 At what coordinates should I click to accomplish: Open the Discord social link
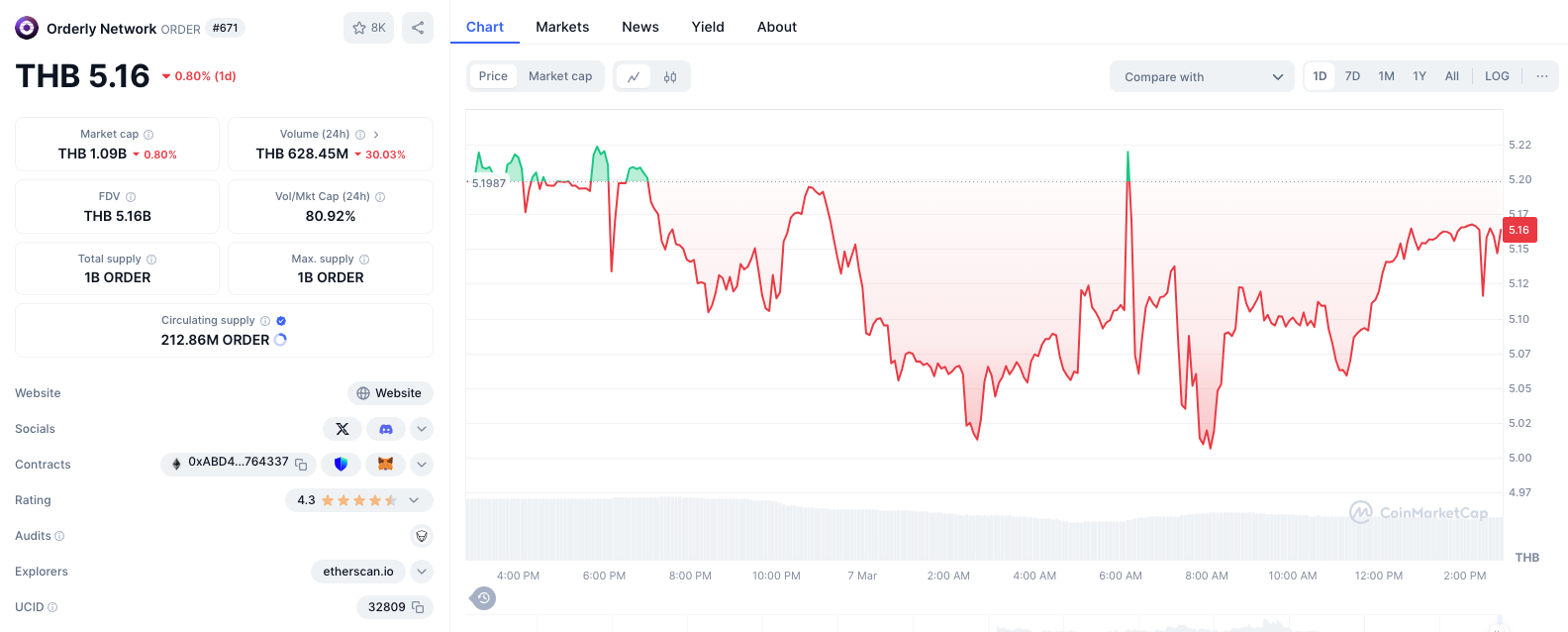pos(386,429)
